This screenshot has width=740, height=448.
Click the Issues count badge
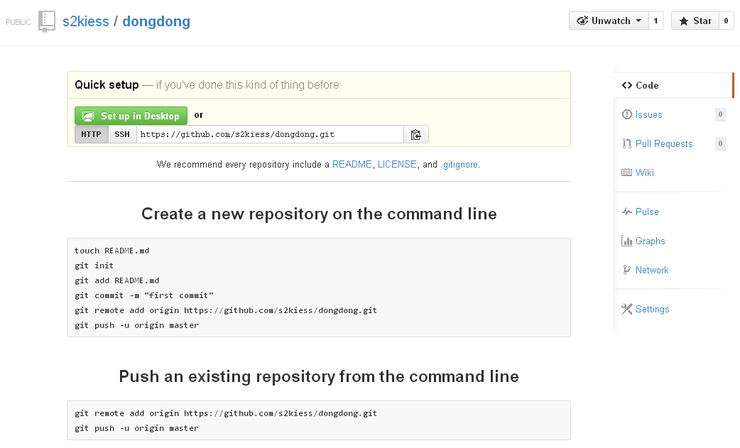(x=720, y=115)
